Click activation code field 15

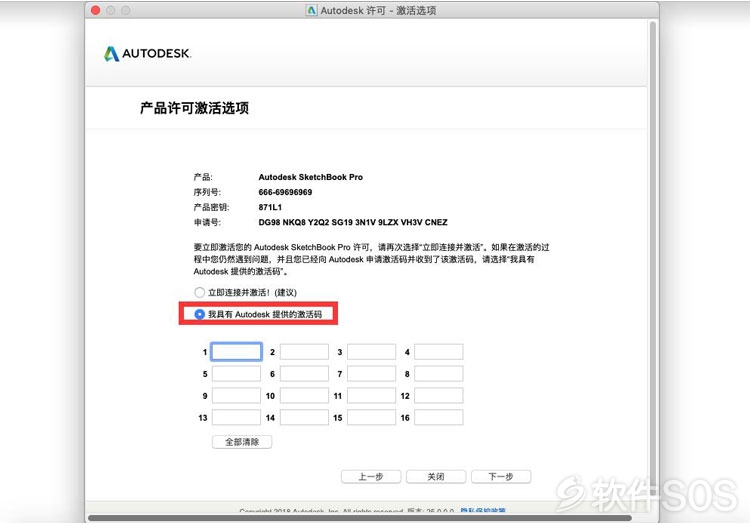tap(372, 417)
